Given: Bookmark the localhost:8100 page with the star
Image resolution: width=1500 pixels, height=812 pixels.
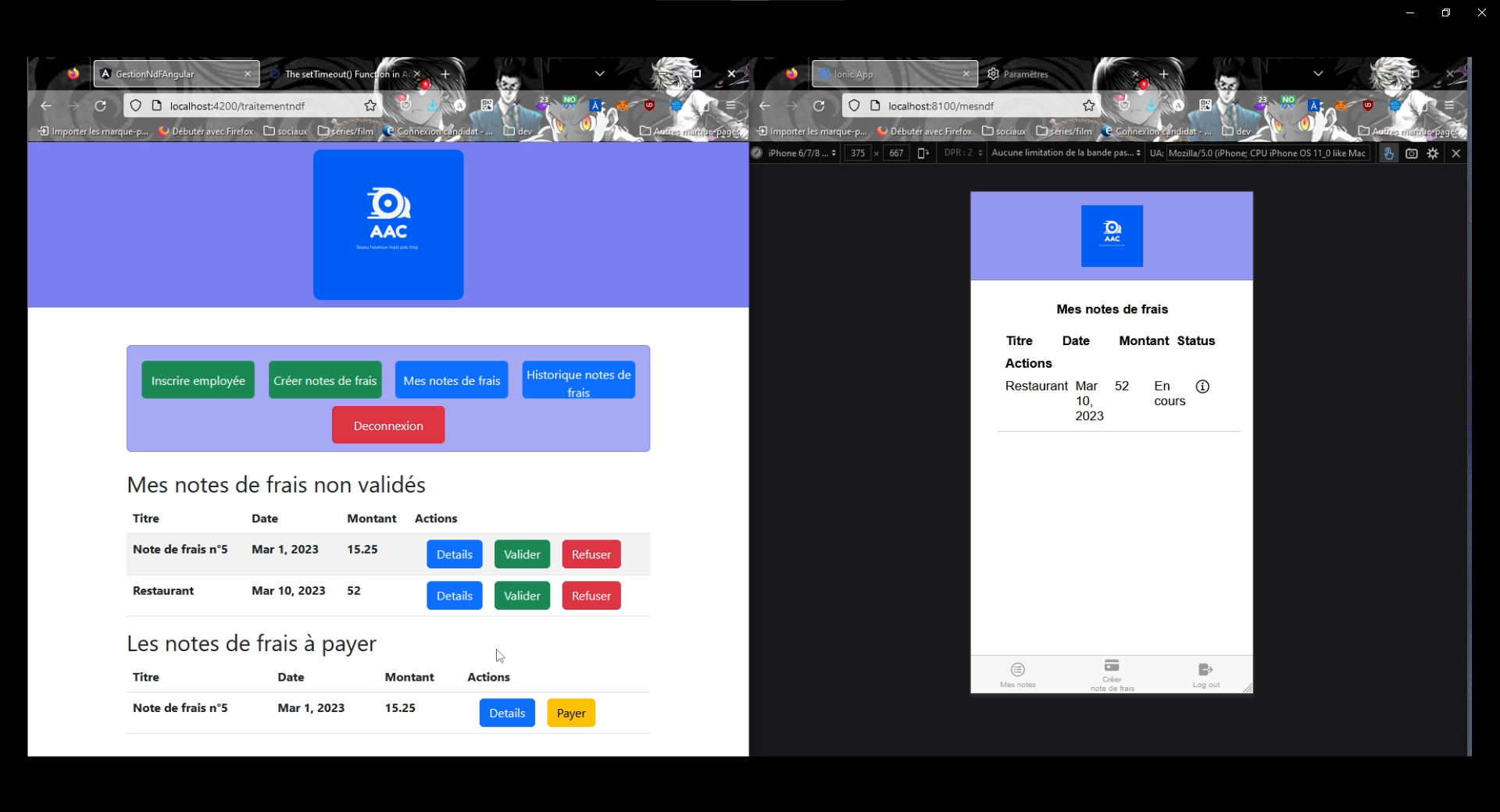Looking at the screenshot, I should 1088,106.
